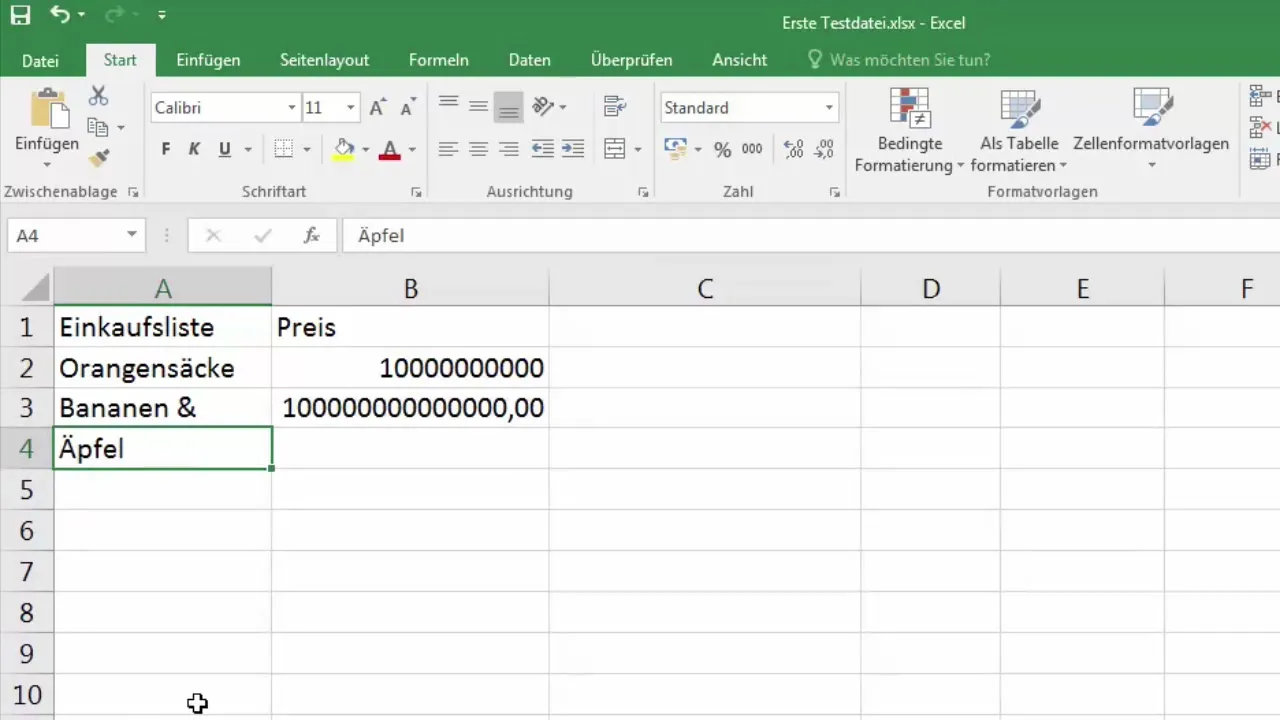Apply percent style formatting
Viewport: 1280px width, 720px height.
(x=722, y=149)
